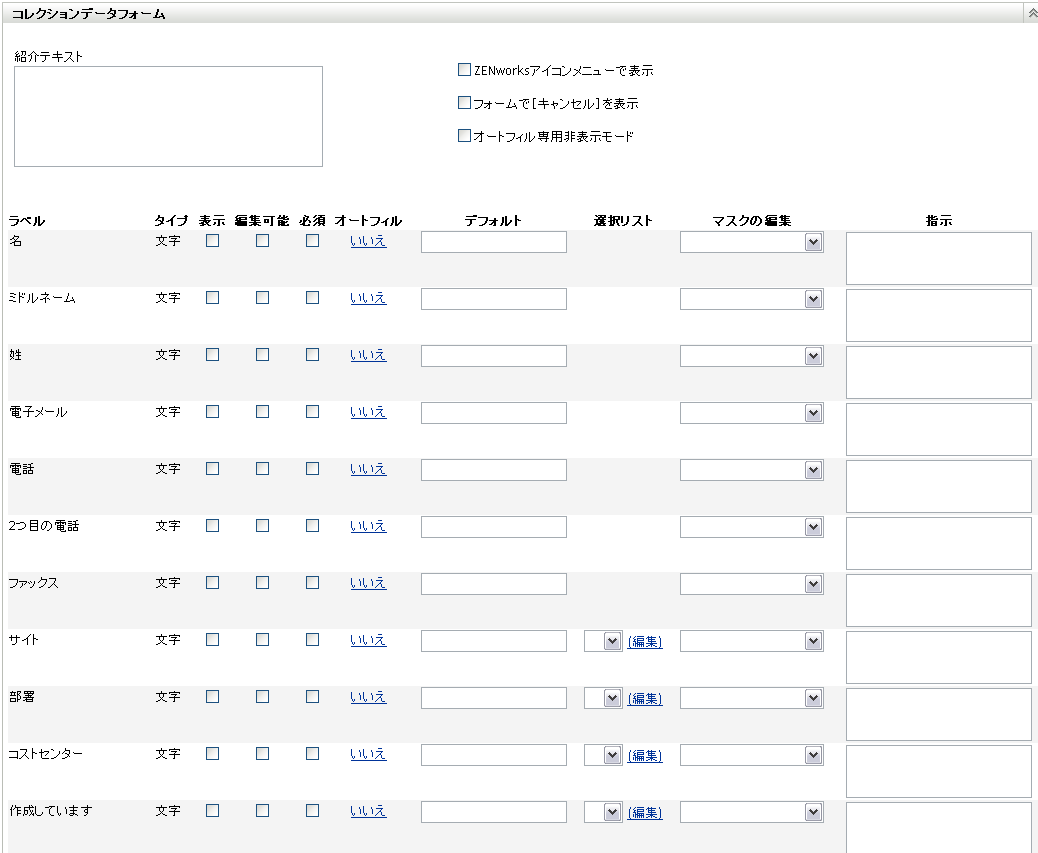
Task: Tick the 表示 checkbox for 名 row
Action: click(x=212, y=241)
